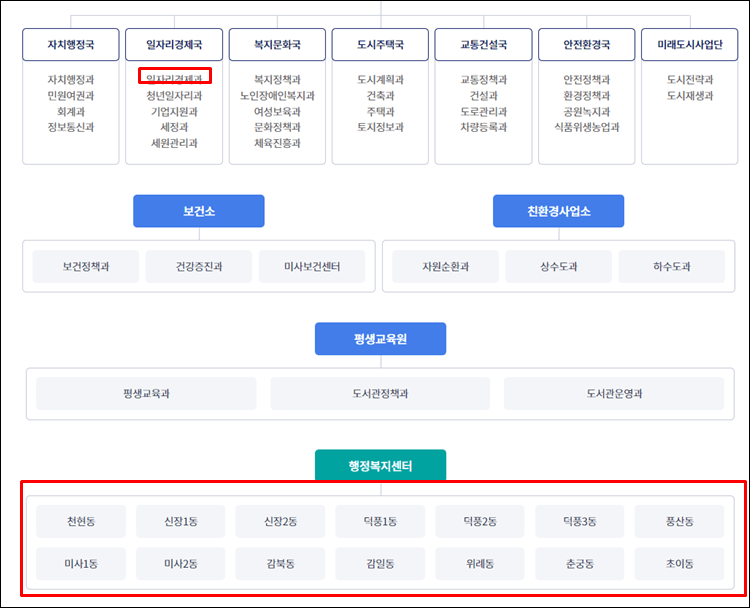Go to 환경정책과 department

pyautogui.click(x=587, y=96)
